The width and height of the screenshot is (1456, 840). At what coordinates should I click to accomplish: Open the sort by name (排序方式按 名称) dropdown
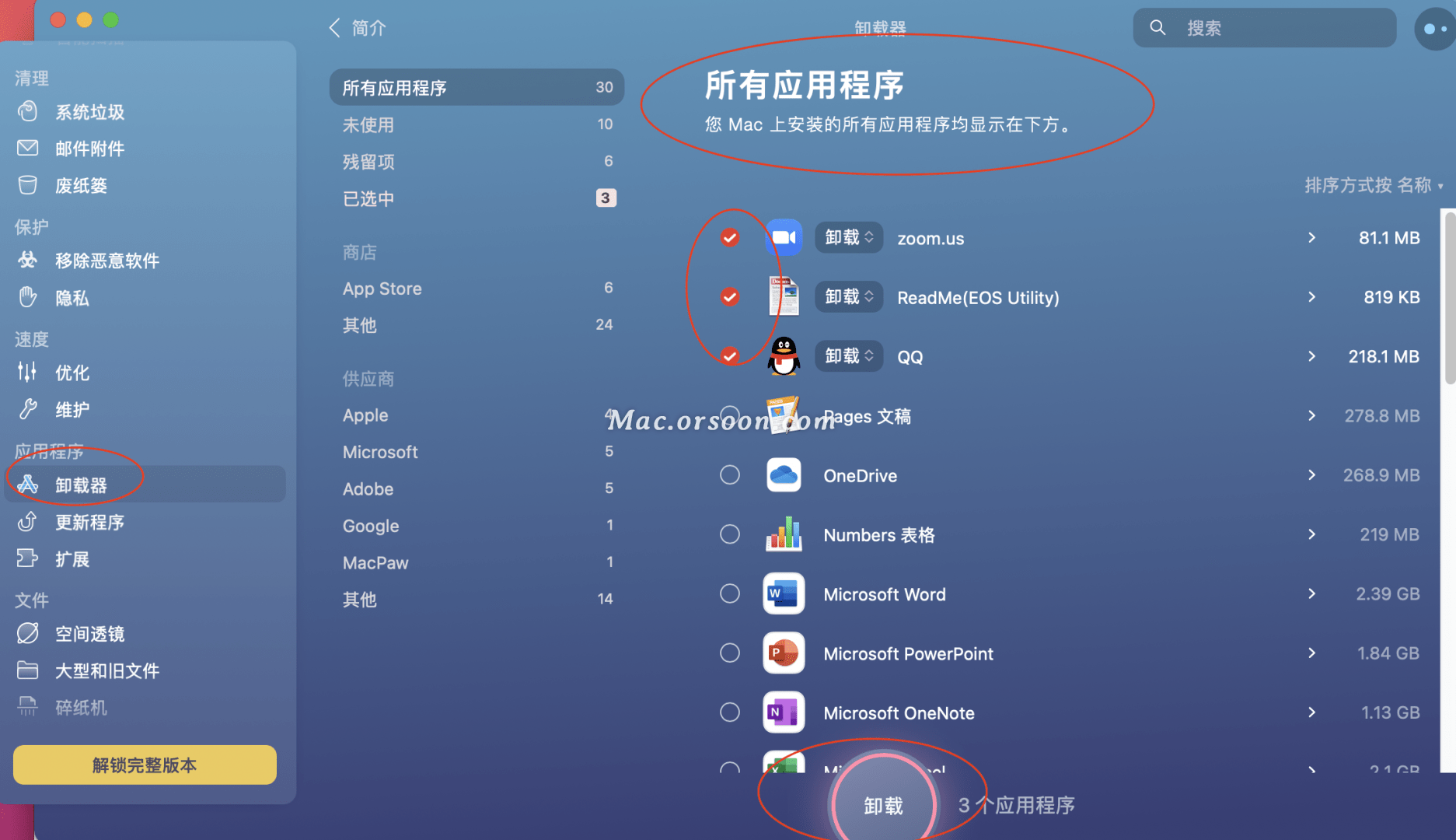[x=1374, y=185]
